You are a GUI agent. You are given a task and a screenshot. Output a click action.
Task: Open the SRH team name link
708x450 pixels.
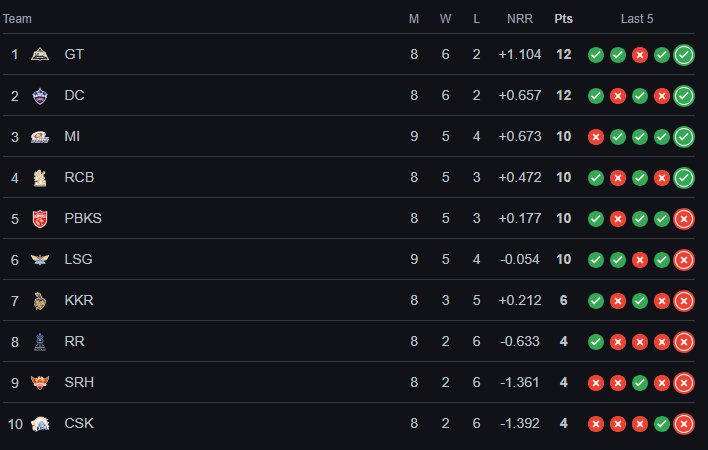pyautogui.click(x=79, y=382)
